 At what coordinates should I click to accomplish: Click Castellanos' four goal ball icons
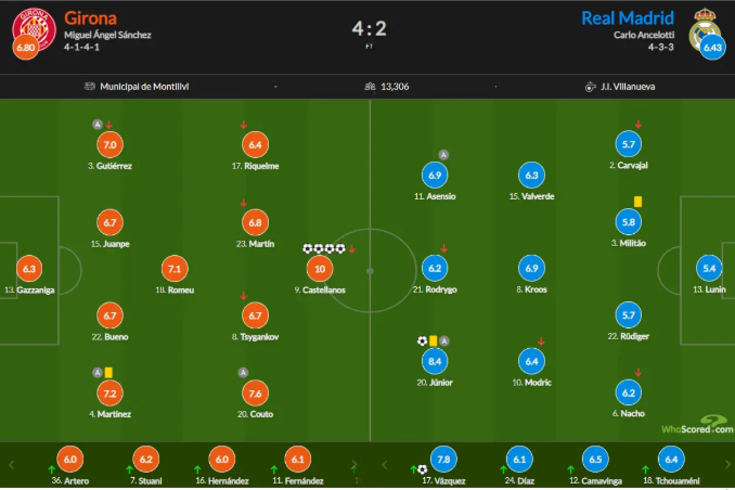coord(324,249)
